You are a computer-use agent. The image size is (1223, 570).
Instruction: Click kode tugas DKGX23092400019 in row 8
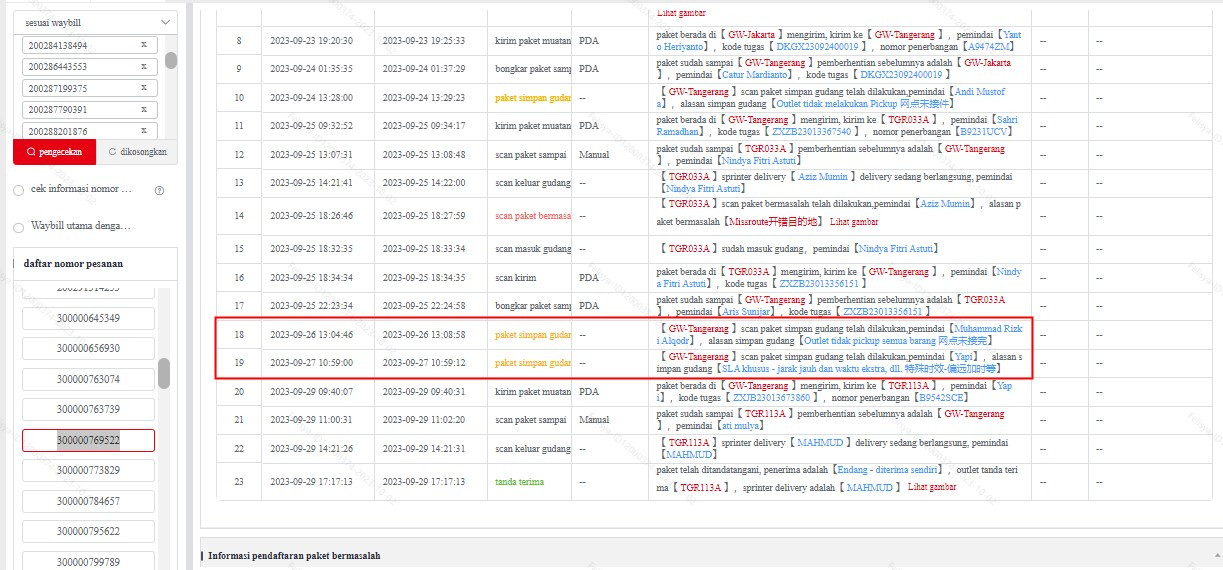coord(818,47)
